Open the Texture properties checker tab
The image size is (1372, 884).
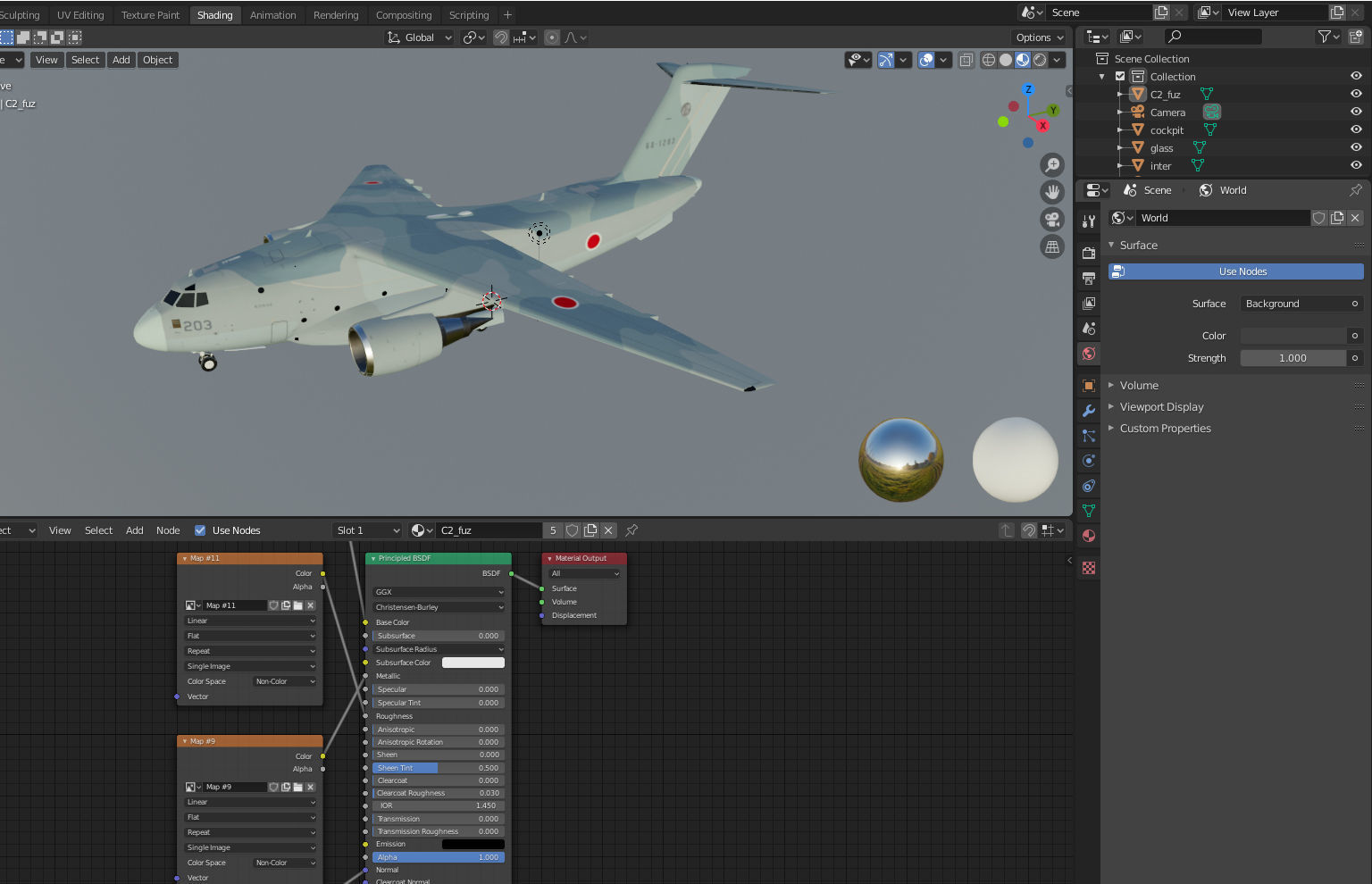(1088, 568)
